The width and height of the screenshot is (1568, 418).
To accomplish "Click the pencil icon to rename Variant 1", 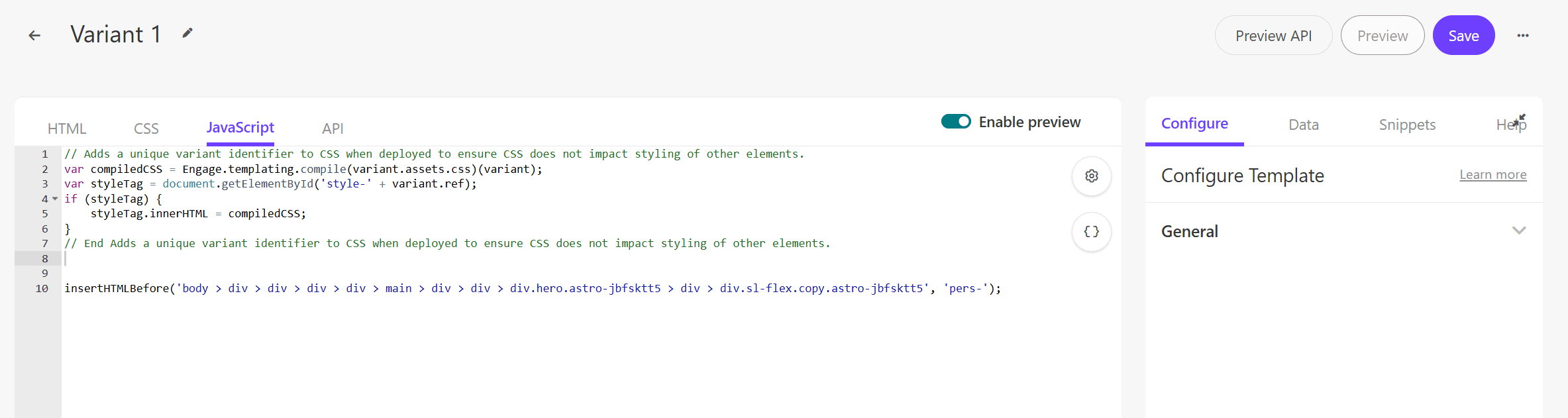I will 187,33.
